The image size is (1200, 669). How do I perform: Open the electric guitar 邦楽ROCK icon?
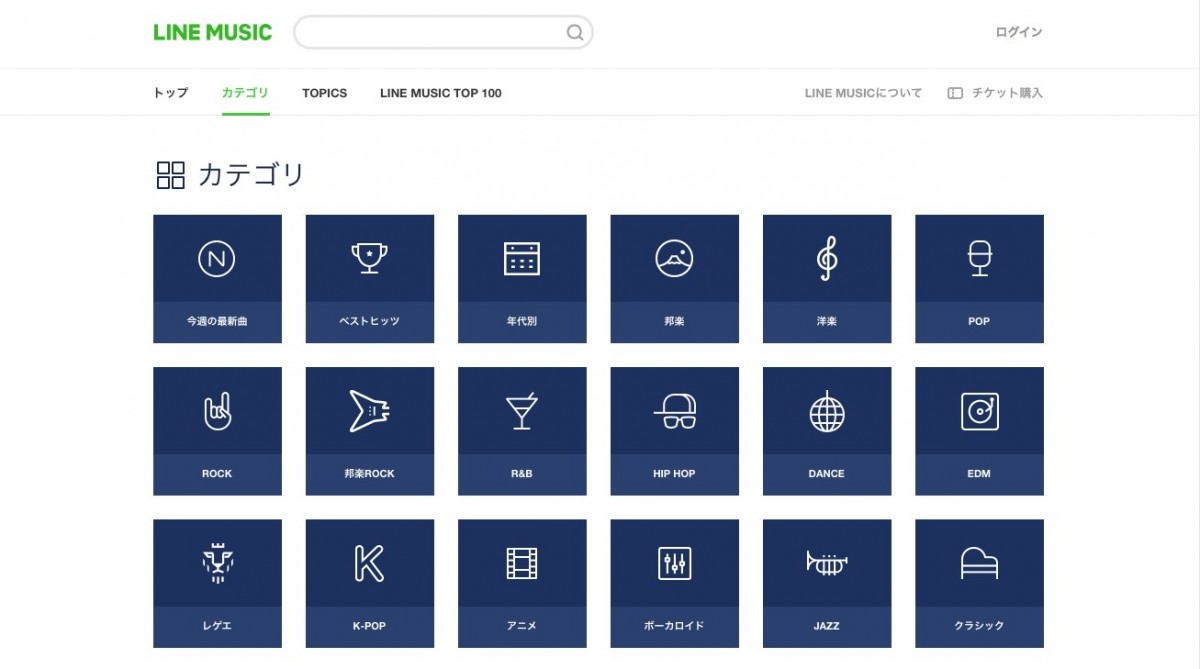click(369, 411)
